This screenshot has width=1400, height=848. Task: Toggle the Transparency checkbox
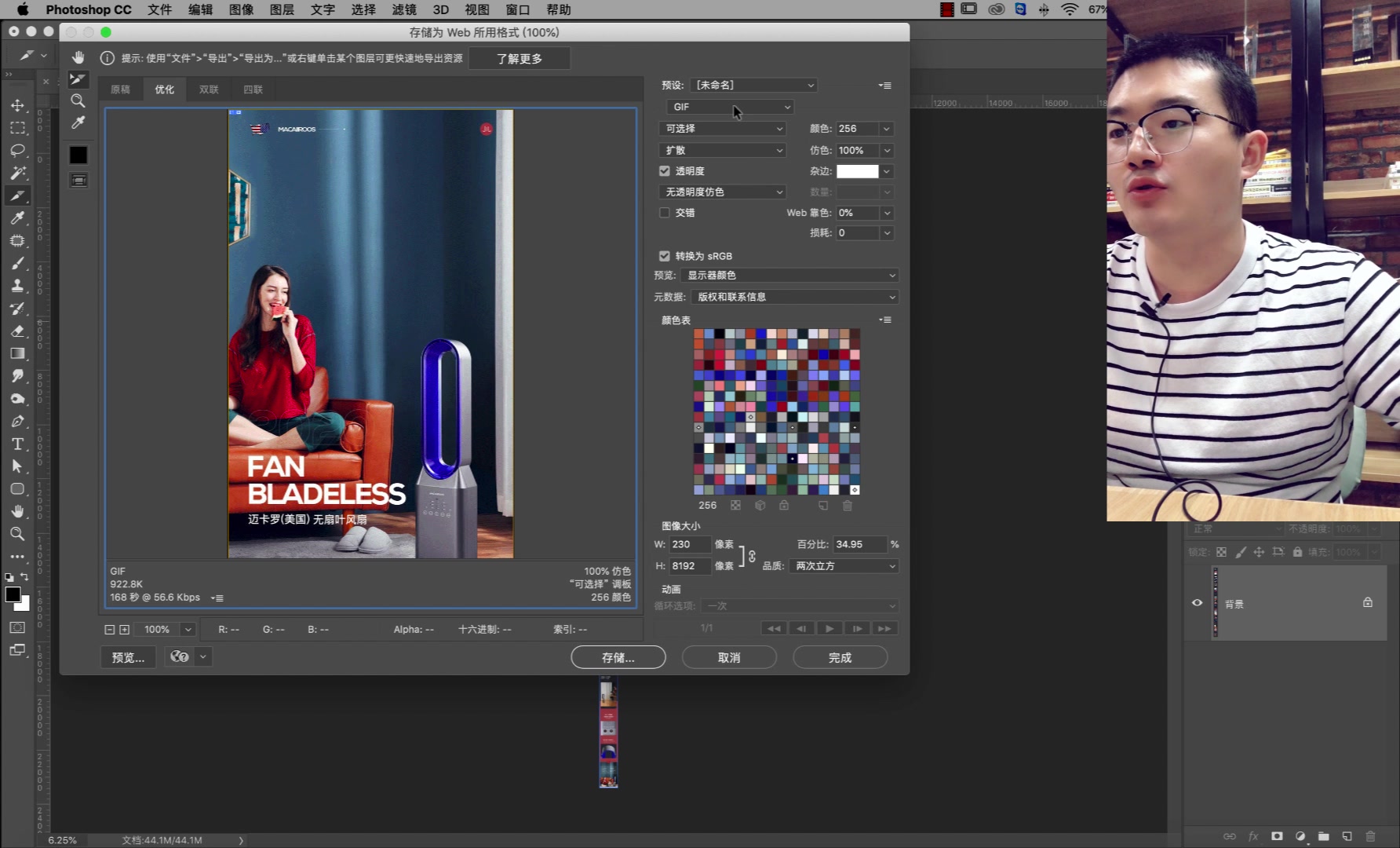(665, 170)
